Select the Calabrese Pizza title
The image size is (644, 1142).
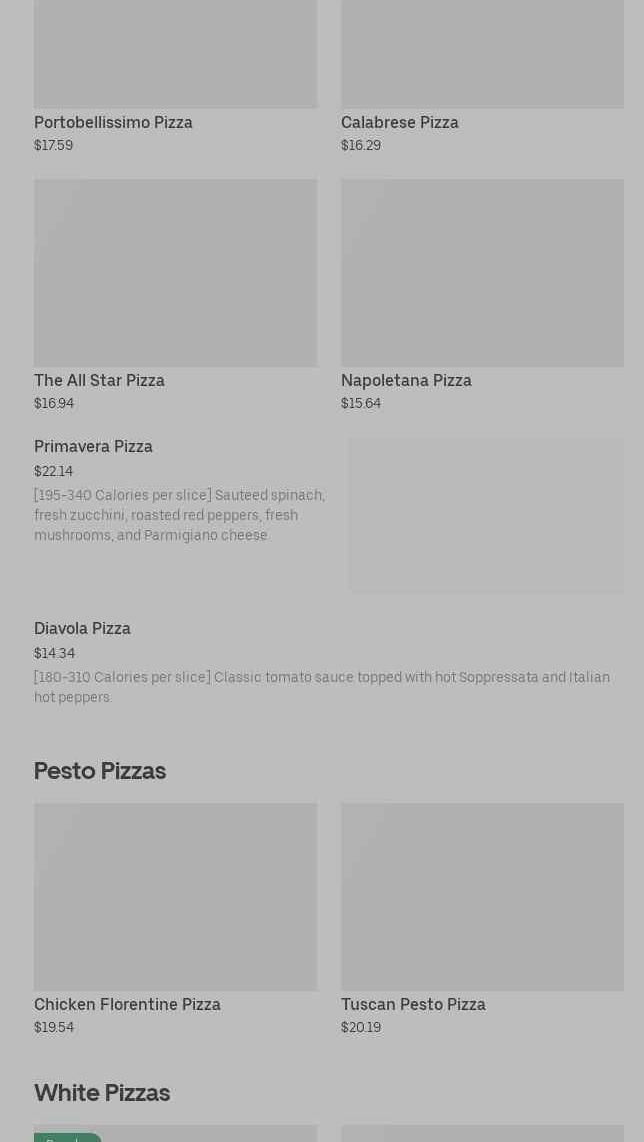399,123
